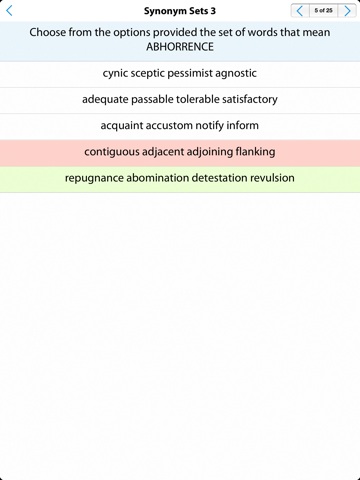Click the question prompt's first line of text
The image size is (360, 480).
[x=180, y=32]
